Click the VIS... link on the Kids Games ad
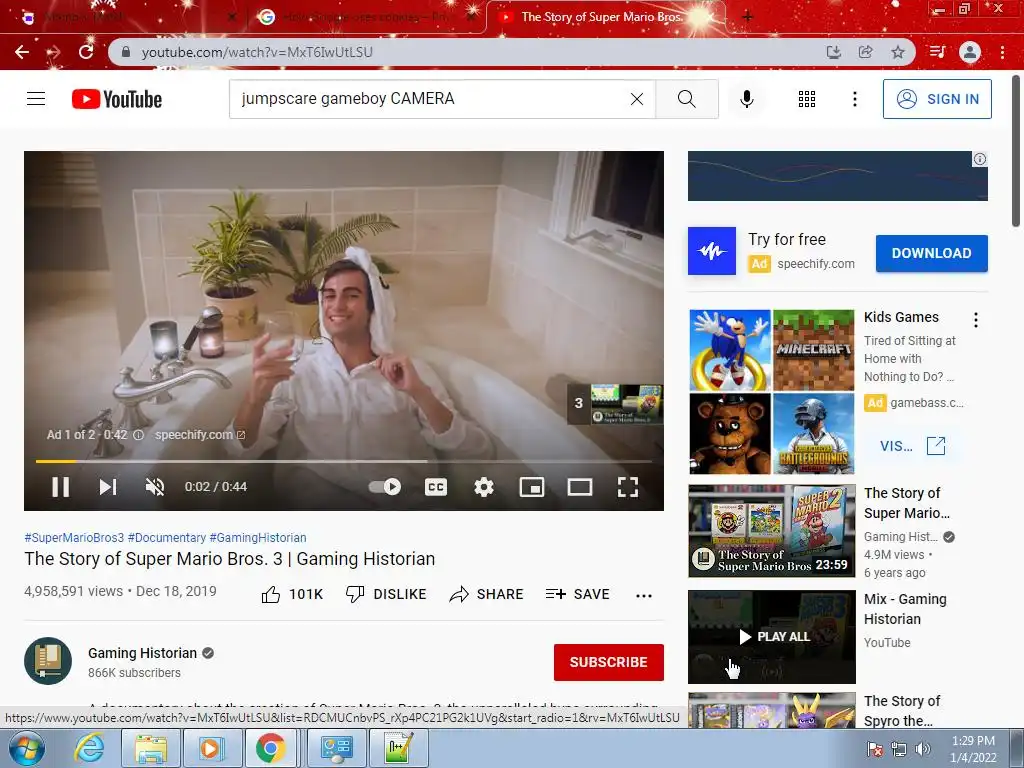This screenshot has width=1024, height=768. tap(912, 446)
